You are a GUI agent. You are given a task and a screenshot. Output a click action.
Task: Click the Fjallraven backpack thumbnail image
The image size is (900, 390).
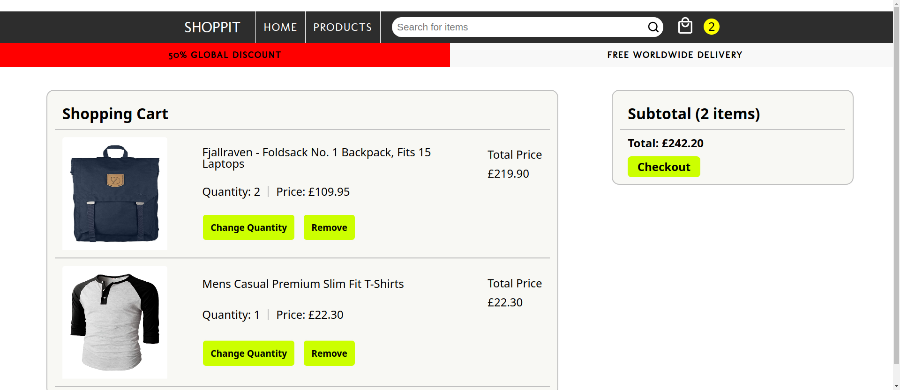[115, 194]
